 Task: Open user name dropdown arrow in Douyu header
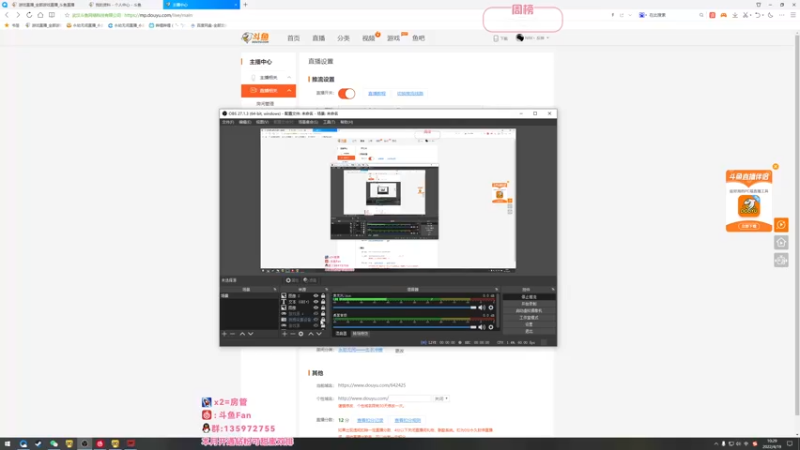548,38
